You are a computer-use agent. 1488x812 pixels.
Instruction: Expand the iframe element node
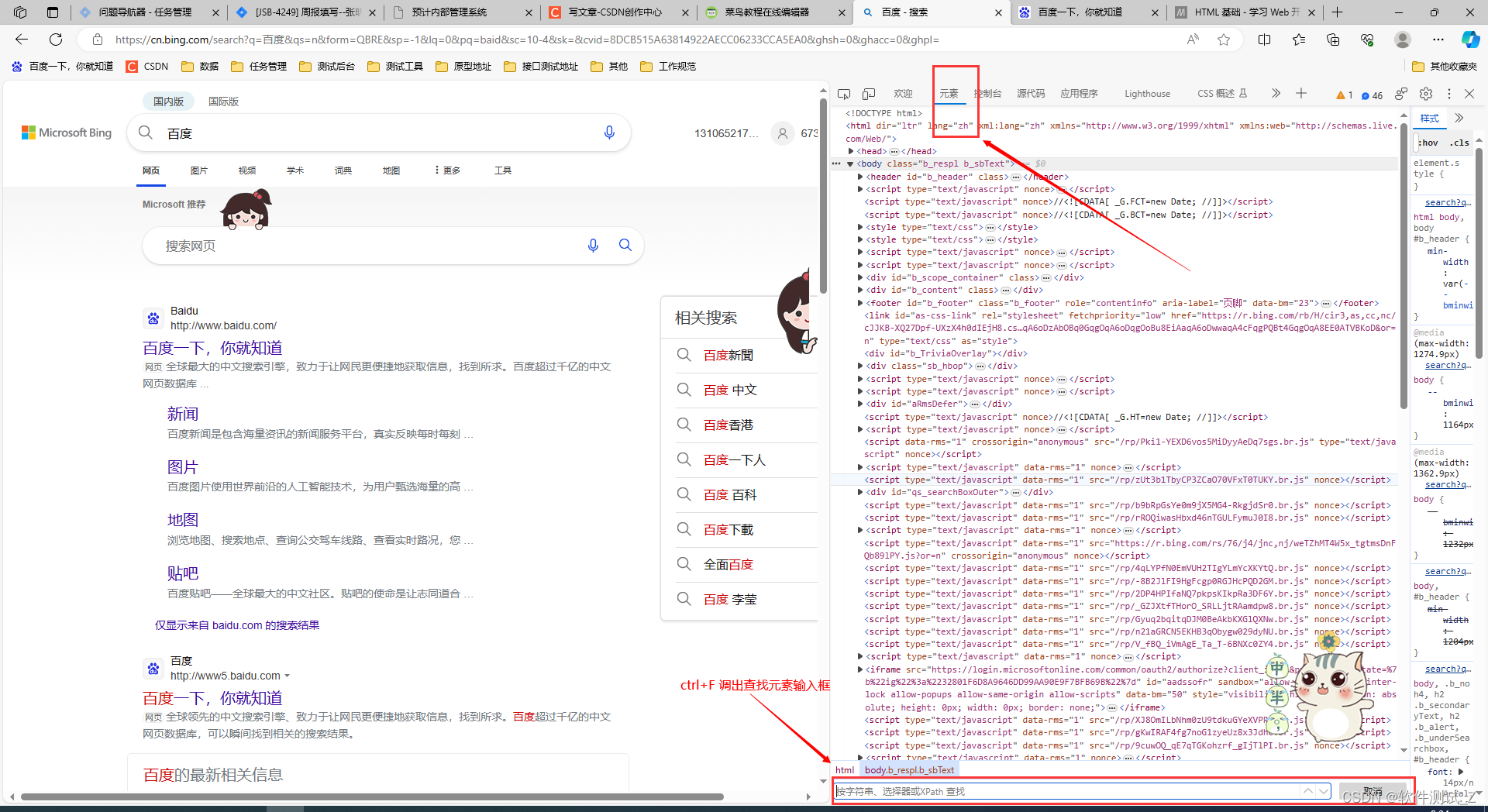click(x=860, y=669)
